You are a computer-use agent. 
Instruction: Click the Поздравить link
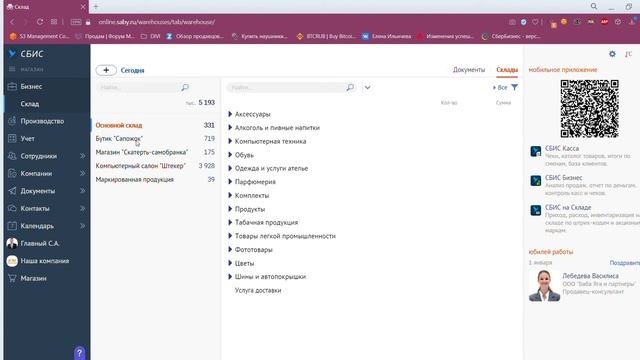pos(624,263)
